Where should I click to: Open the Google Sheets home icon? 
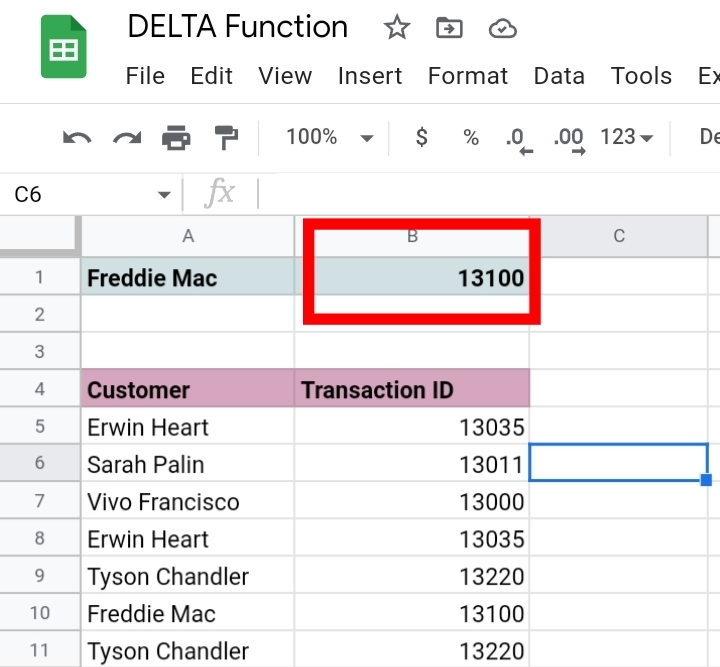[63, 47]
